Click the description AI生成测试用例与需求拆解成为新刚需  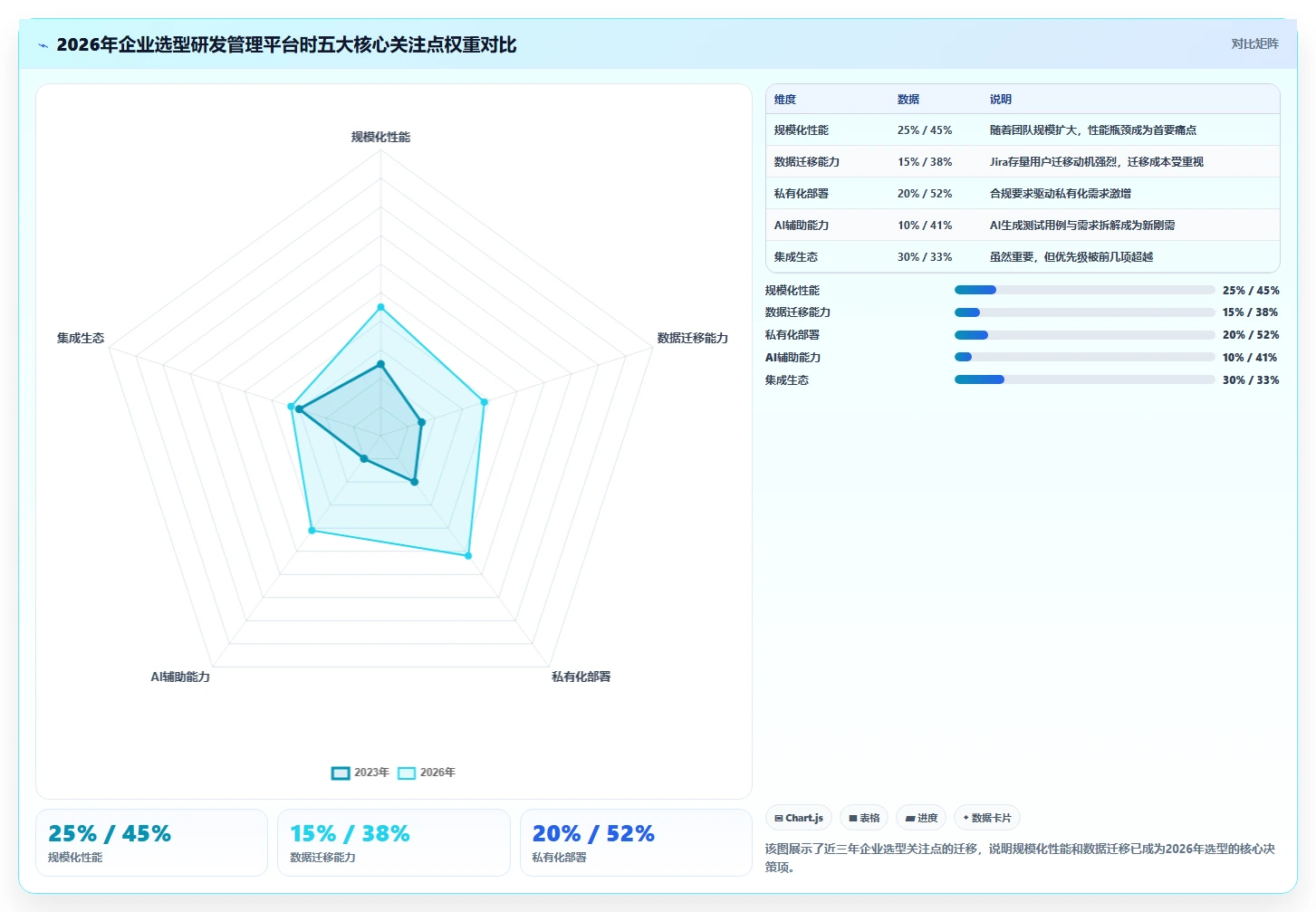(x=1082, y=226)
